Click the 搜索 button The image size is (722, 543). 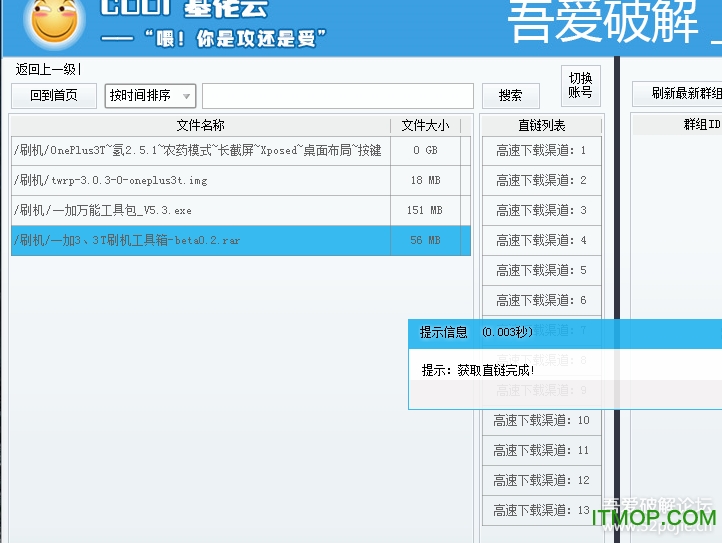pyautogui.click(x=511, y=96)
